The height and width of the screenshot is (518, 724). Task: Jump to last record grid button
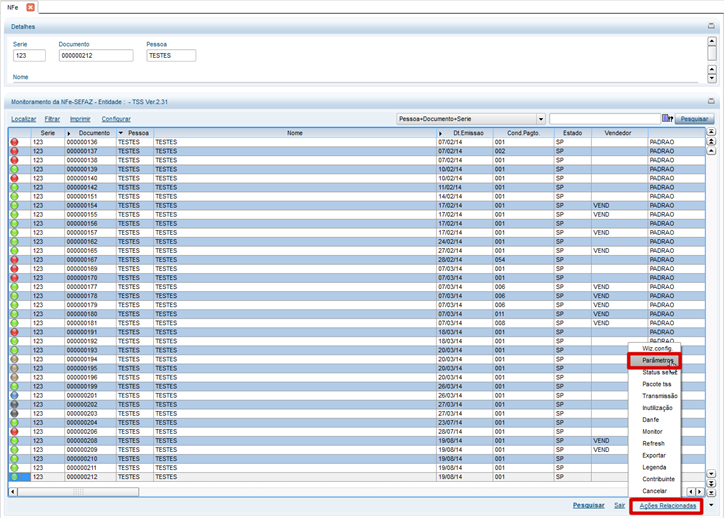[x=712, y=493]
